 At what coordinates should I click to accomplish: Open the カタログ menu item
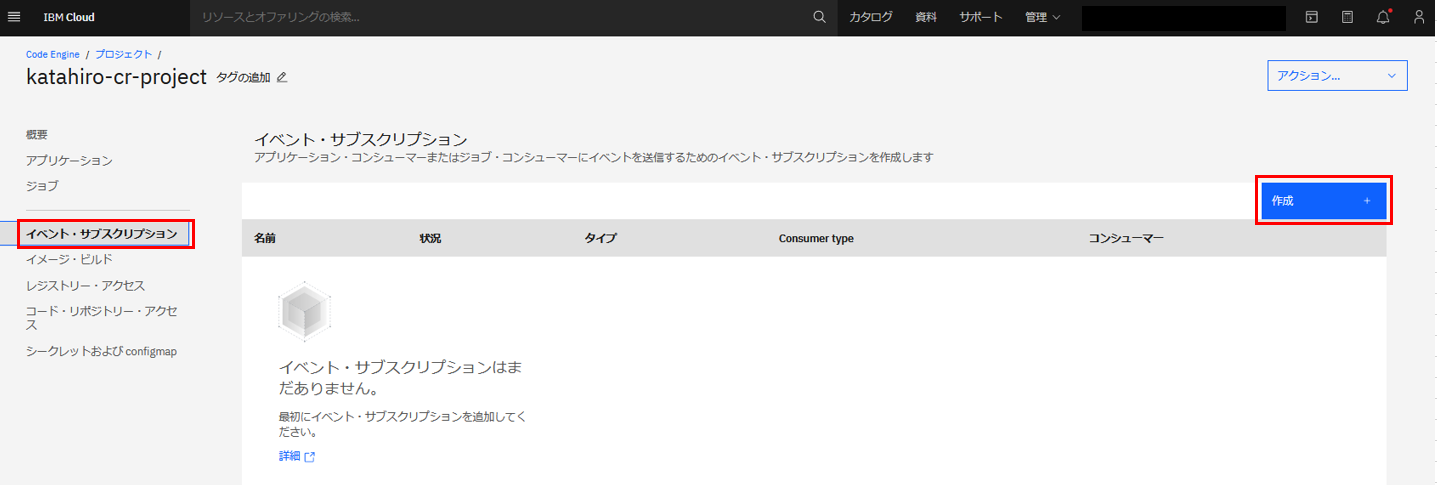coord(871,17)
